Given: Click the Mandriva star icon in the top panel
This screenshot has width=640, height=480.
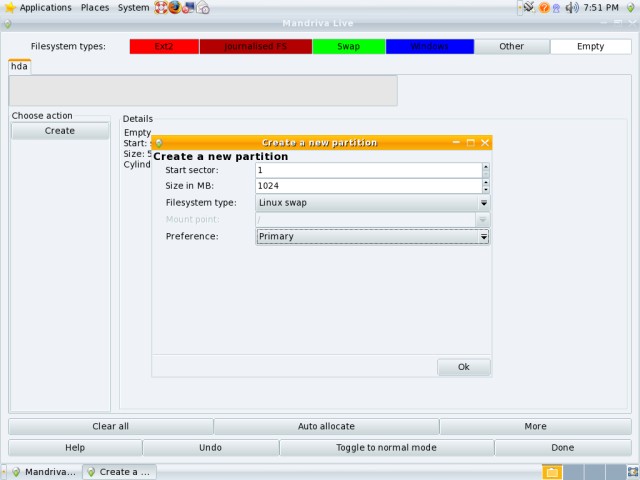Looking at the screenshot, I should [x=9, y=7].
